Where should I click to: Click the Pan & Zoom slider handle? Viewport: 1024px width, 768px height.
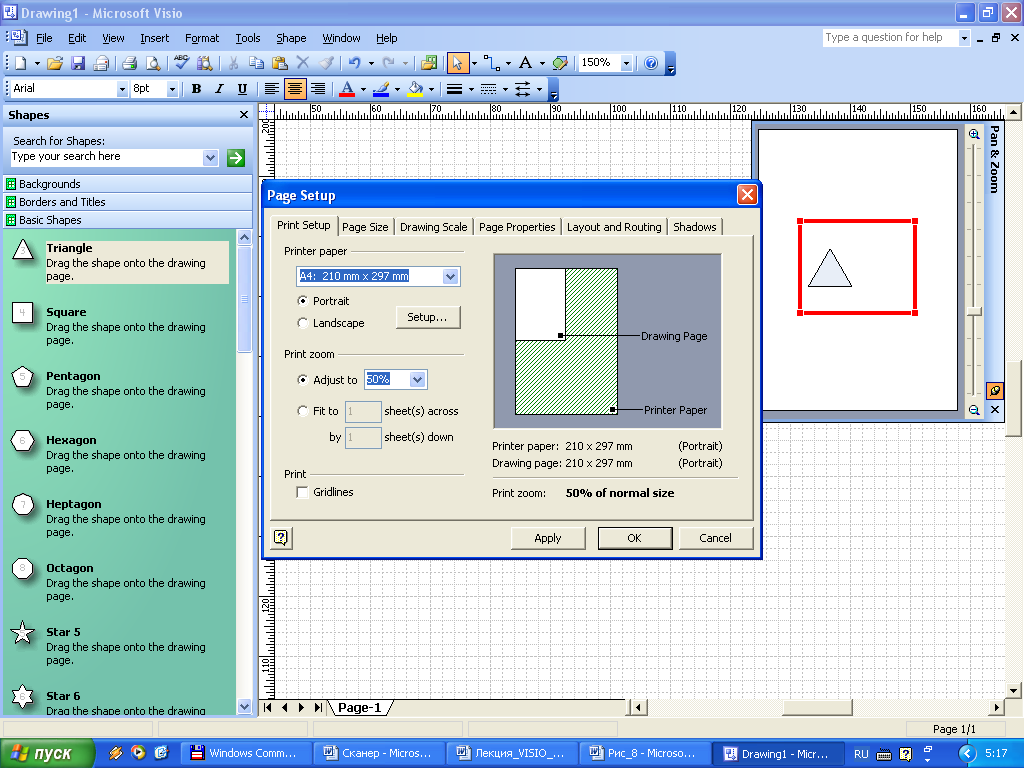coord(974,312)
